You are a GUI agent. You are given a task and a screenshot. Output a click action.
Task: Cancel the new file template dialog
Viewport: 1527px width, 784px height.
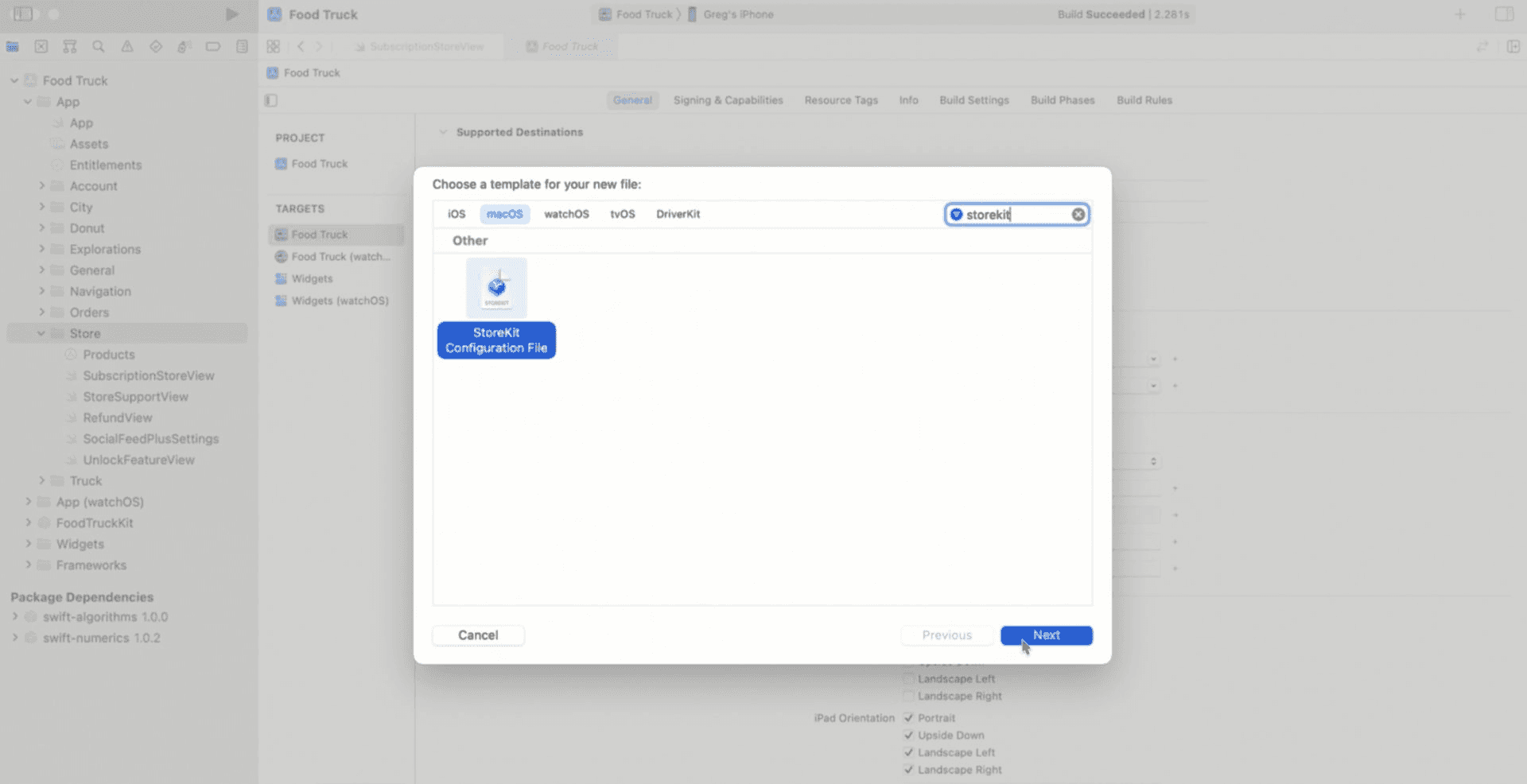pyautogui.click(x=477, y=635)
